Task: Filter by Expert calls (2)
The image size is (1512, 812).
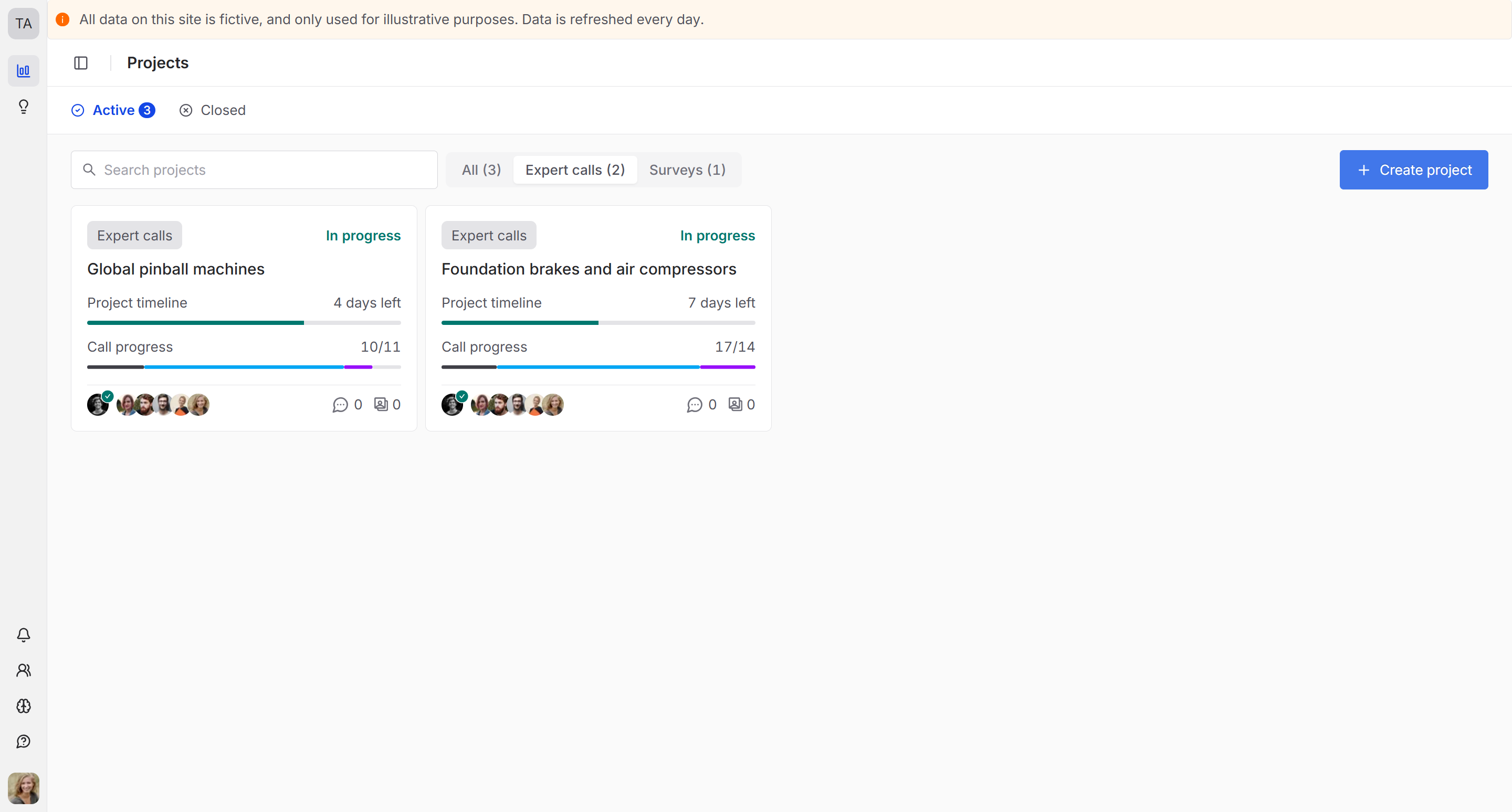Action: tap(575, 170)
